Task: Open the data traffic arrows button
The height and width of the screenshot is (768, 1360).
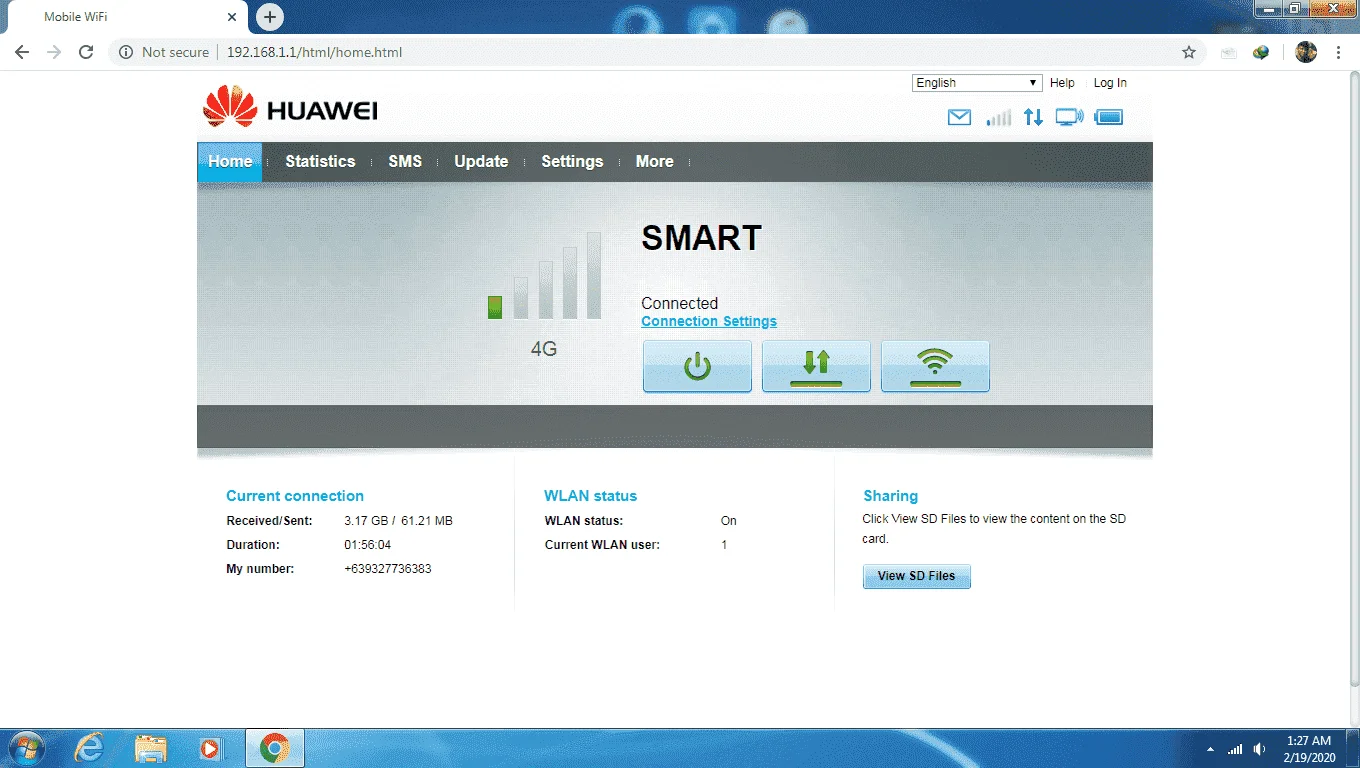Action: (816, 366)
